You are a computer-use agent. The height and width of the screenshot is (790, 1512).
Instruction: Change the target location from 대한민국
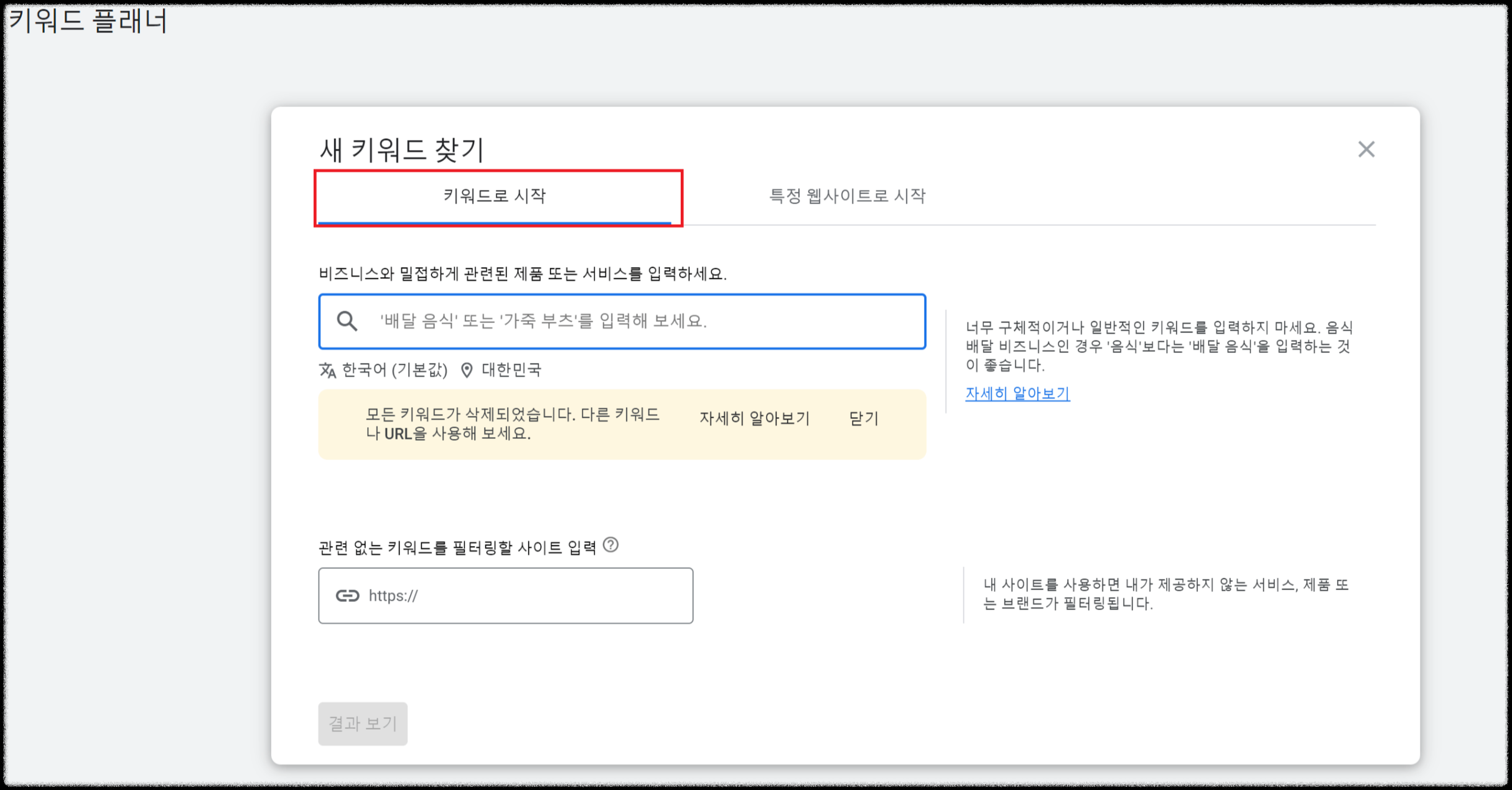point(510,370)
